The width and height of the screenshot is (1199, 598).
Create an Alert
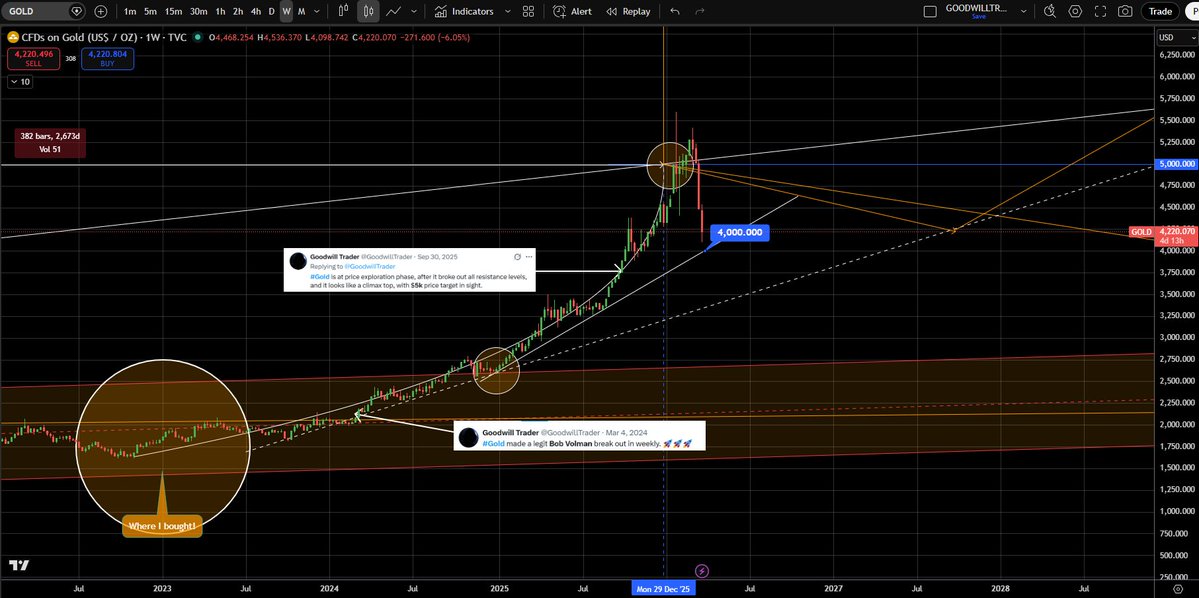point(572,11)
